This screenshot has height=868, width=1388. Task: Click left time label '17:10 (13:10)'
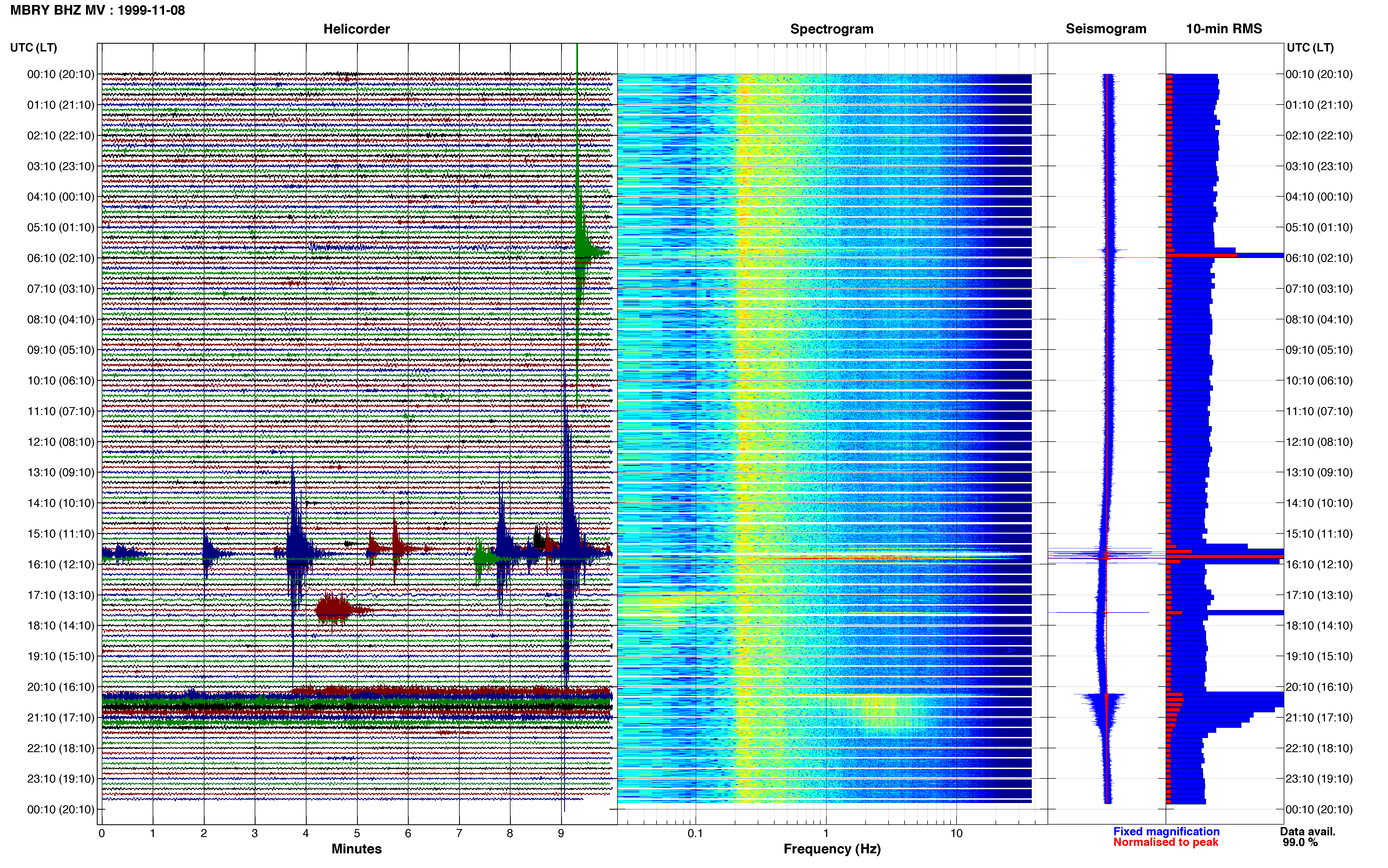click(x=61, y=595)
